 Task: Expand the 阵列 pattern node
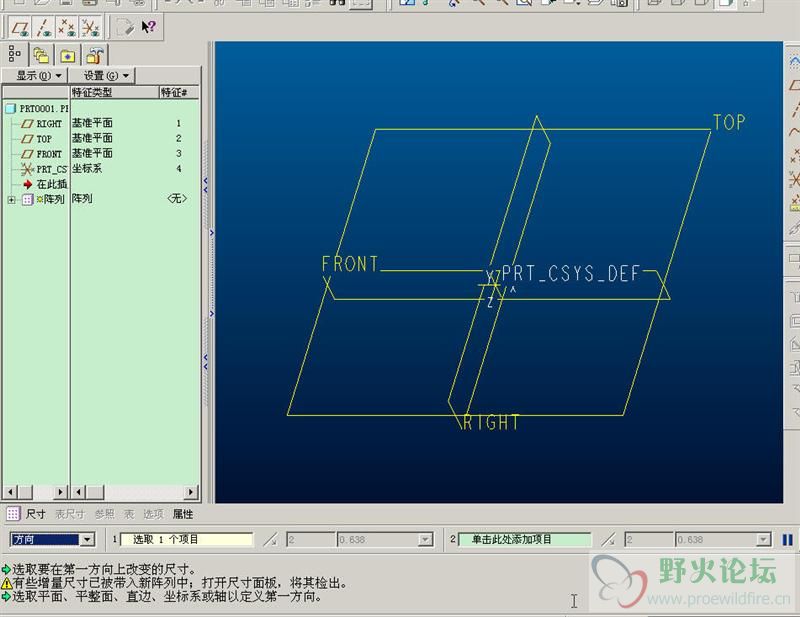click(x=11, y=200)
